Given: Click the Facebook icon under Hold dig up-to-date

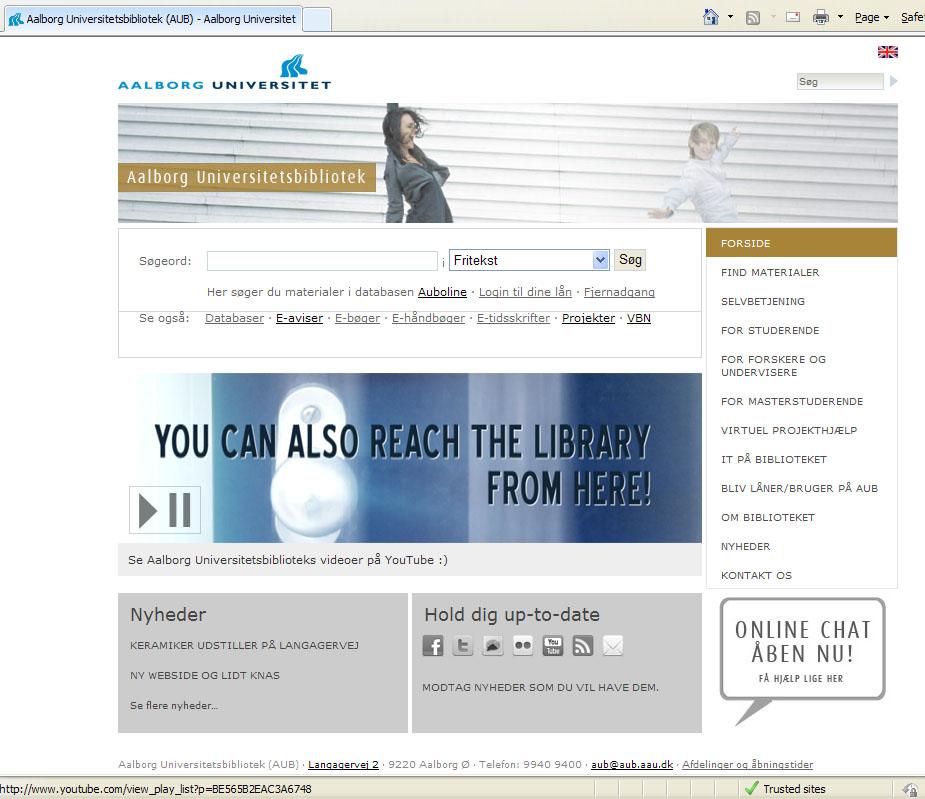Looking at the screenshot, I should pos(432,646).
